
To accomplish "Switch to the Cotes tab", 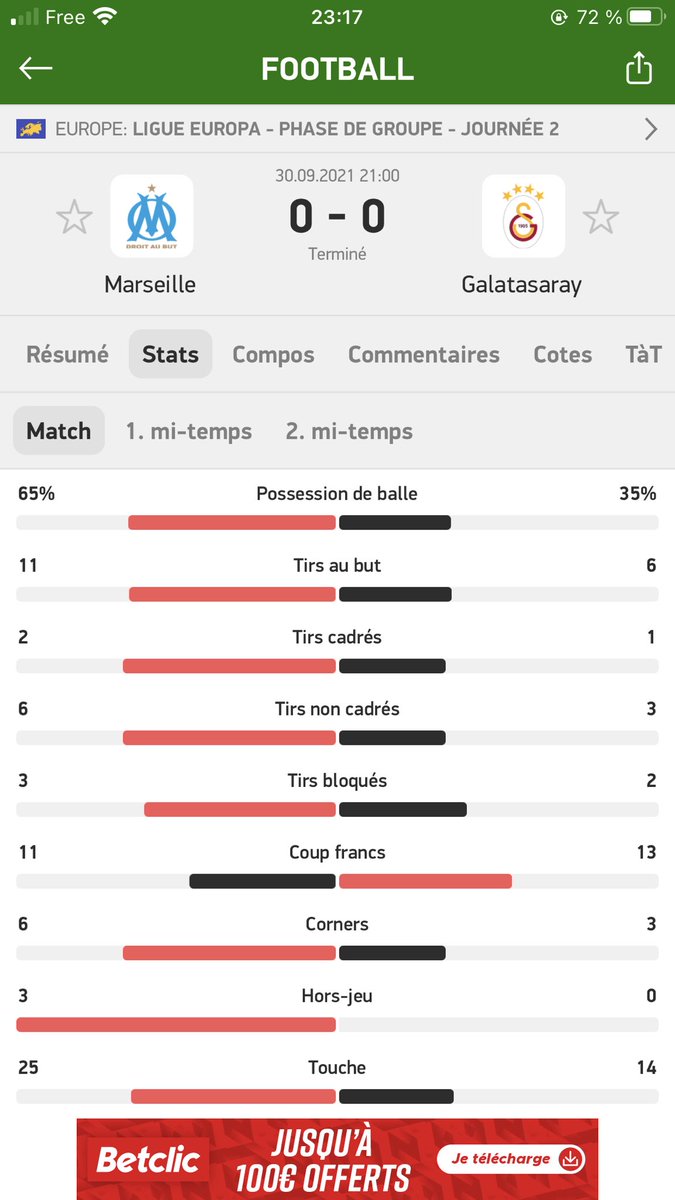I will pyautogui.click(x=563, y=354).
